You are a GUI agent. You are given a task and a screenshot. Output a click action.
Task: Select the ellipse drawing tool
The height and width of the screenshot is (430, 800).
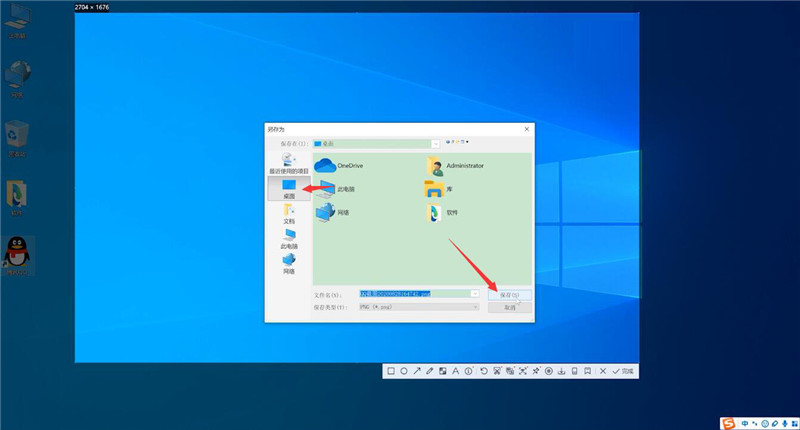tap(404, 371)
